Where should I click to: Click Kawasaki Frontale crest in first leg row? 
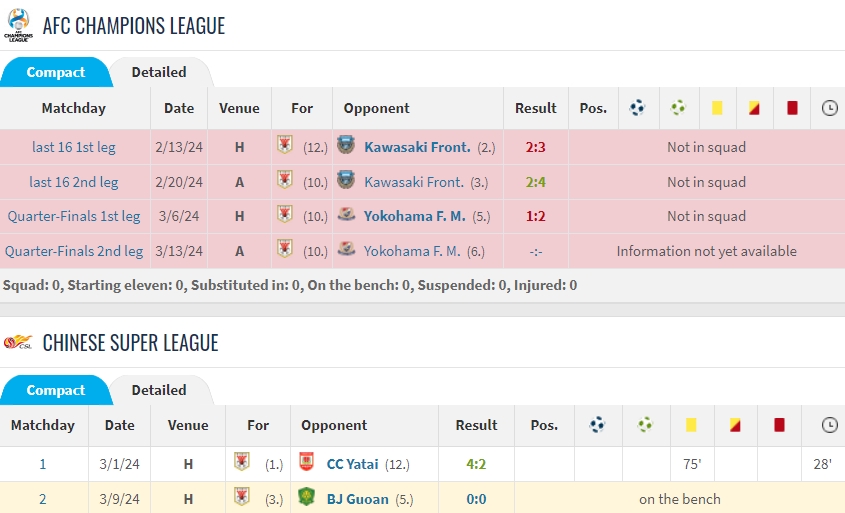click(x=346, y=146)
